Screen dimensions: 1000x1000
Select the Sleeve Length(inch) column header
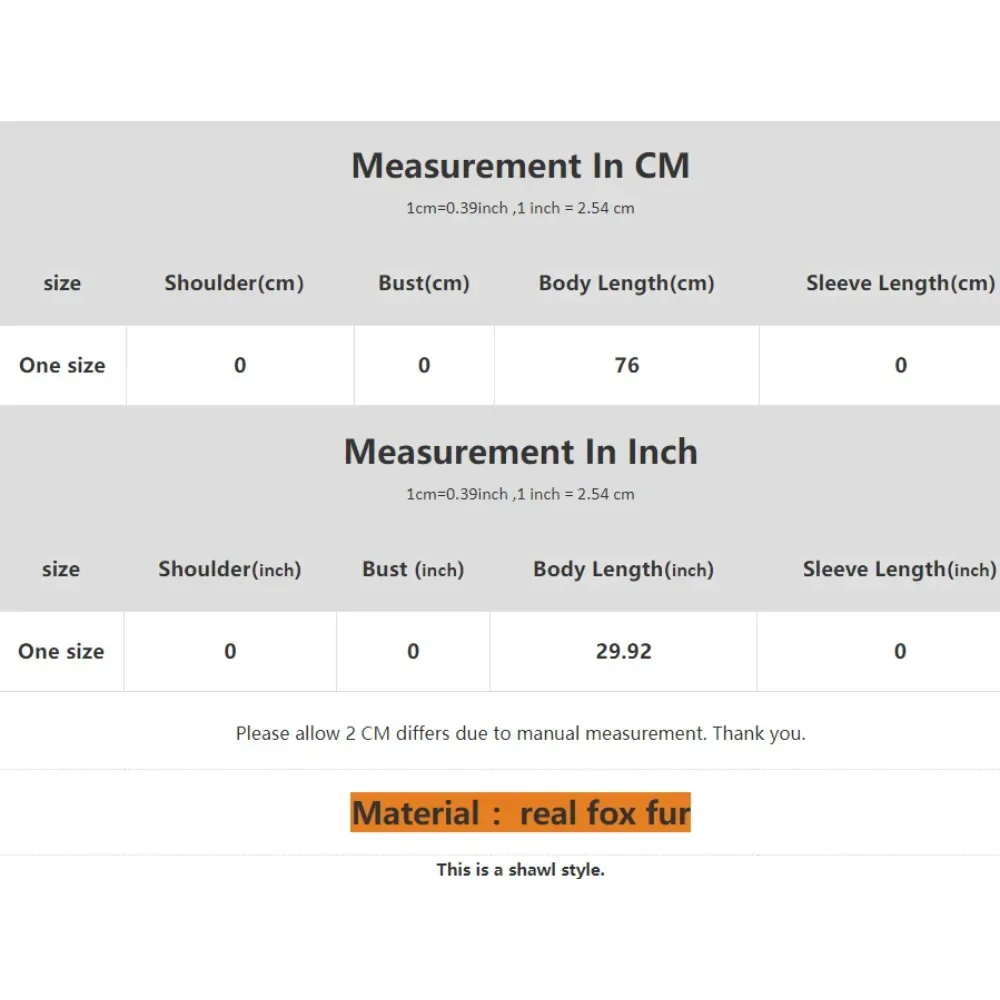[899, 569]
